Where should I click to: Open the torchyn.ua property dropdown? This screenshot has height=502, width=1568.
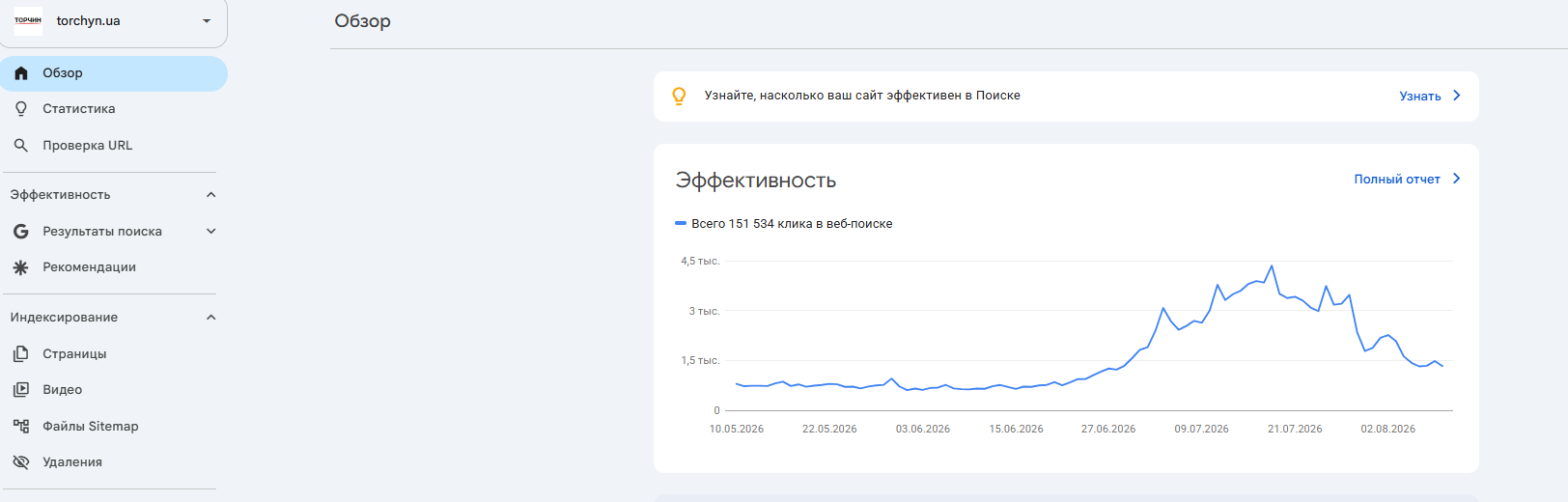[207, 21]
